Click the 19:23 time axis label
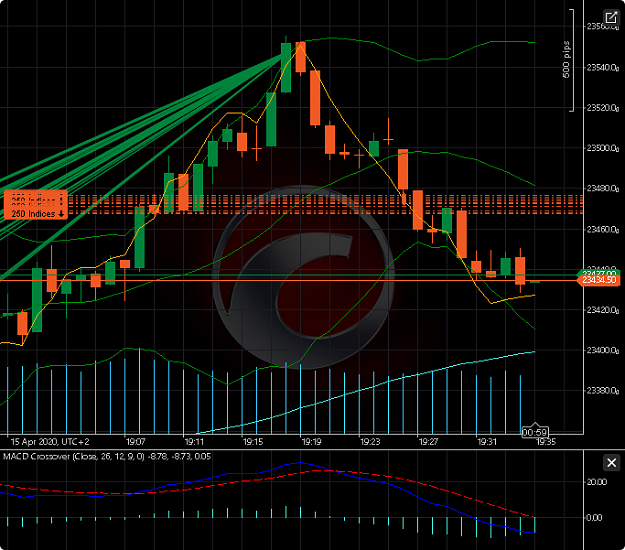The height and width of the screenshot is (550, 625). click(x=370, y=442)
